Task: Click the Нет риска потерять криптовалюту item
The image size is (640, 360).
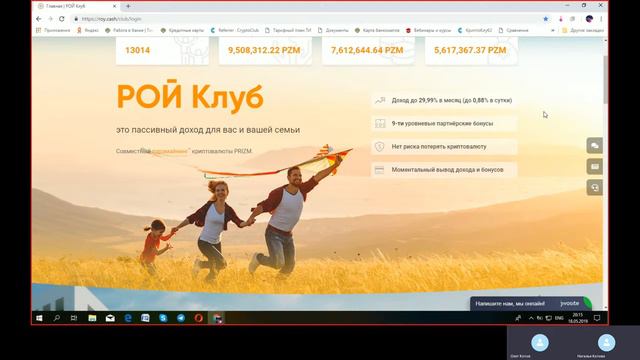Action: pyautogui.click(x=444, y=147)
